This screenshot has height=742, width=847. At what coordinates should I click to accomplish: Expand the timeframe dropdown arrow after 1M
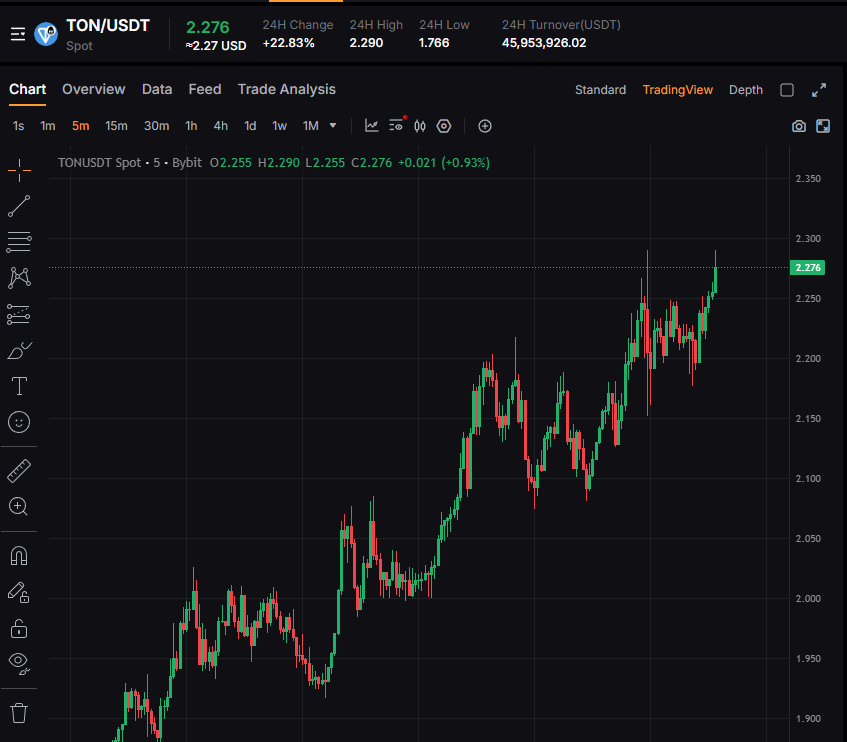(333, 126)
